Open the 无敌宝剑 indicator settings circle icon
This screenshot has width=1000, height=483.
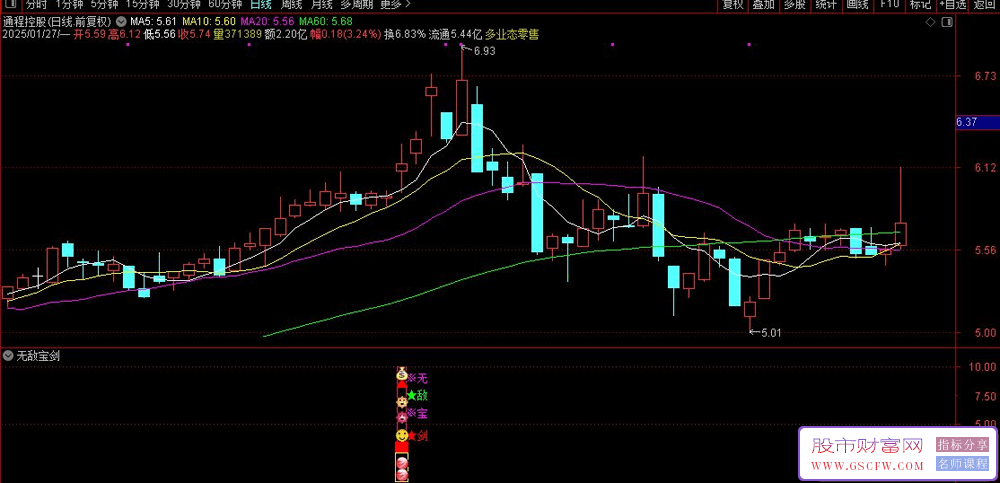pyautogui.click(x=8, y=357)
